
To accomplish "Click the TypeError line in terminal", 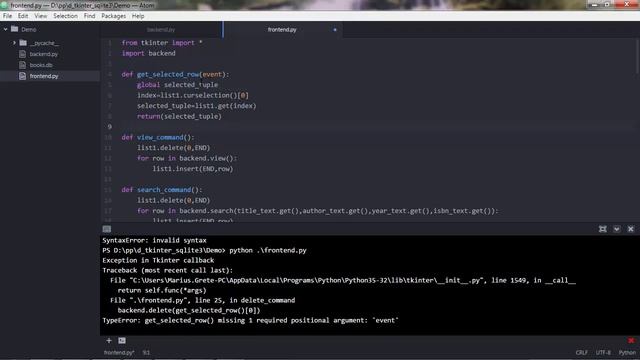I will pos(250,320).
